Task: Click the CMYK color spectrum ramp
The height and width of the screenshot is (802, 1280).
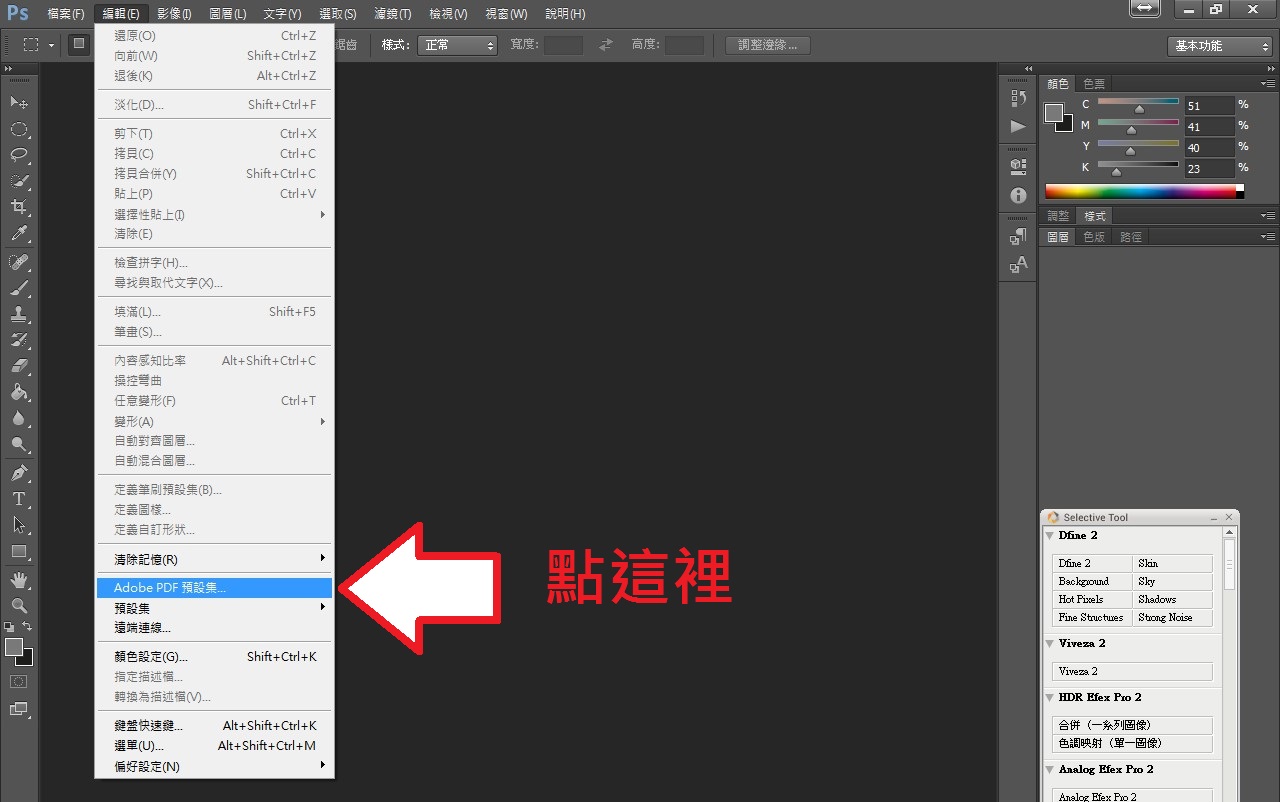Action: pyautogui.click(x=1140, y=191)
